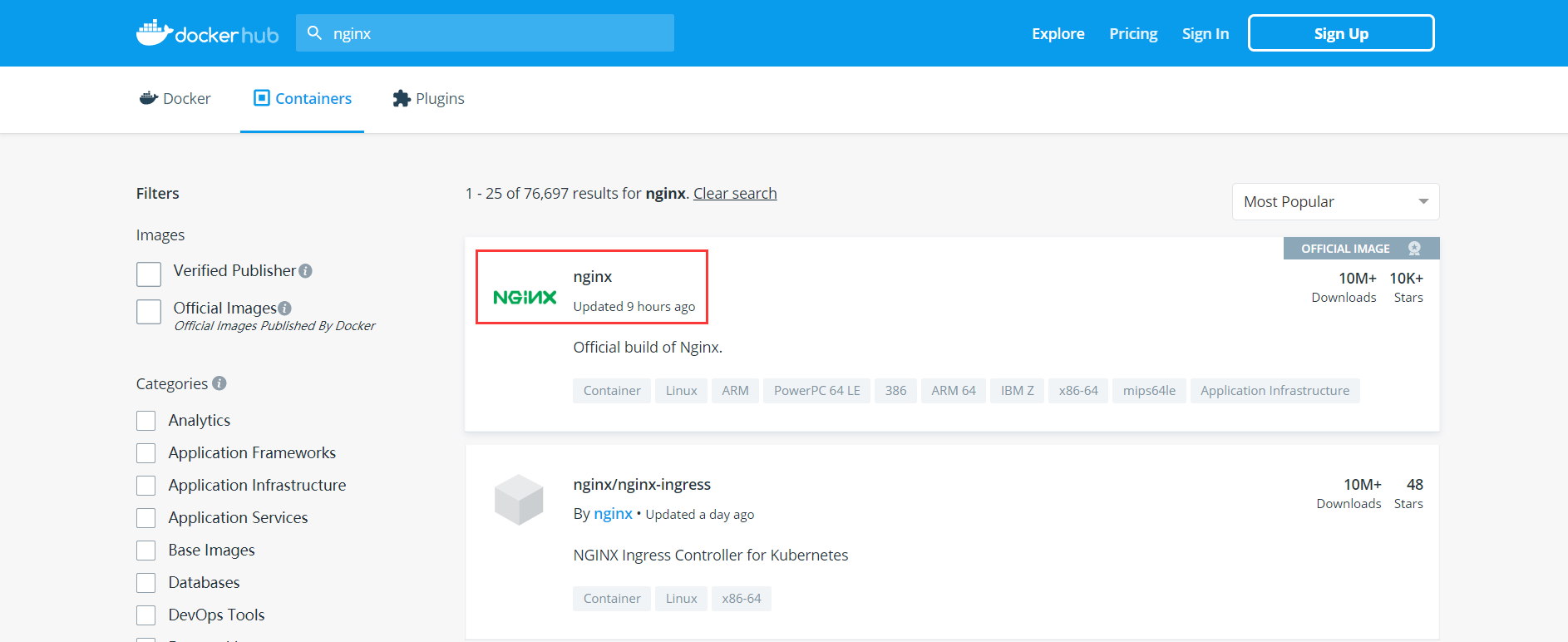
Task: Switch to the Plugins tab
Action: (428, 99)
